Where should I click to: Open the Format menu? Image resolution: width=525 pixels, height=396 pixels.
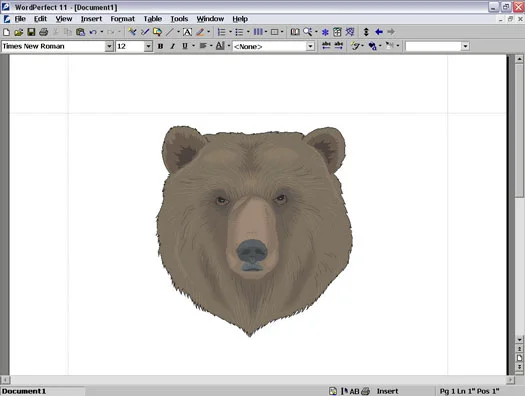[x=123, y=19]
